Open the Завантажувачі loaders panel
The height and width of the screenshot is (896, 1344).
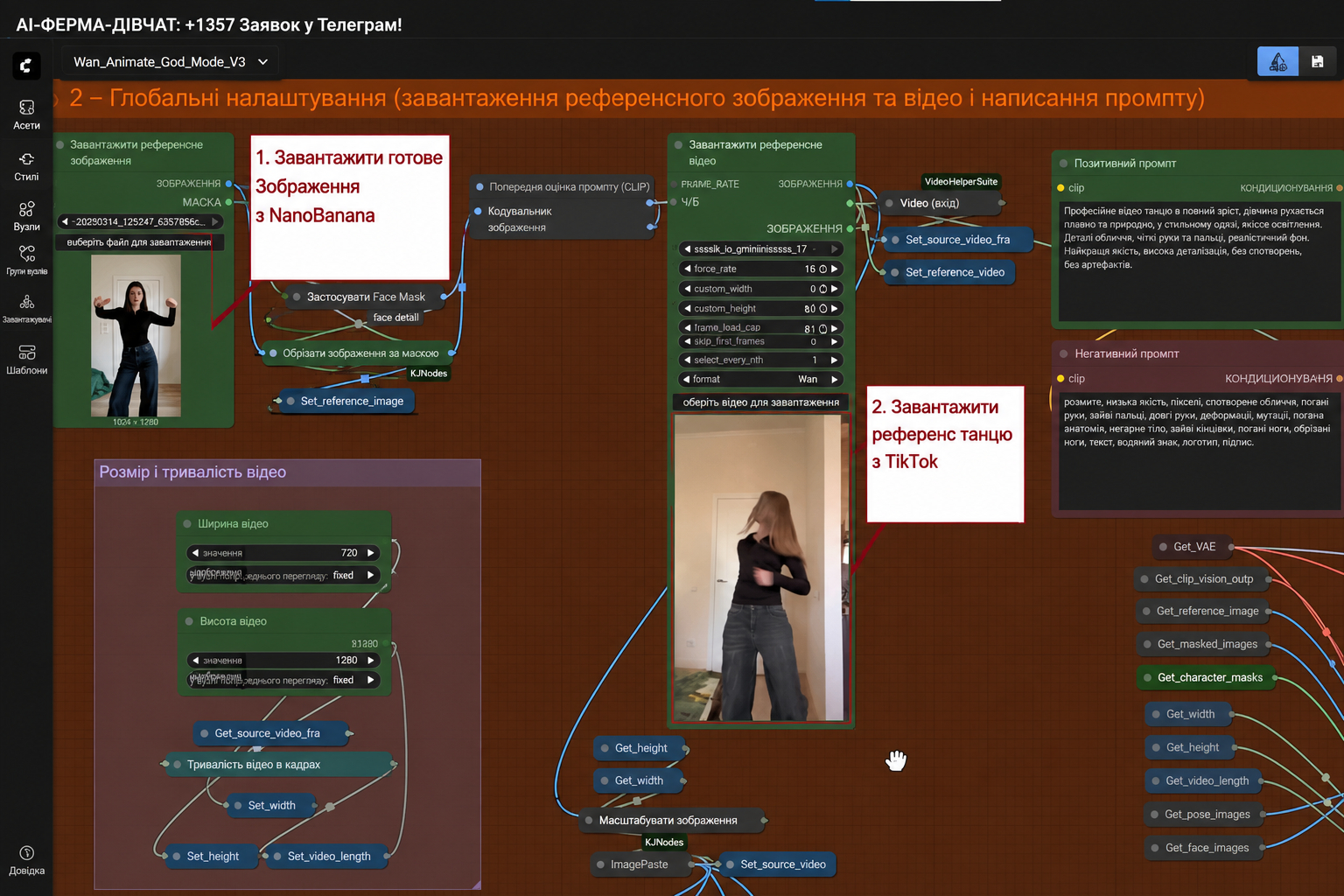pyautogui.click(x=26, y=309)
